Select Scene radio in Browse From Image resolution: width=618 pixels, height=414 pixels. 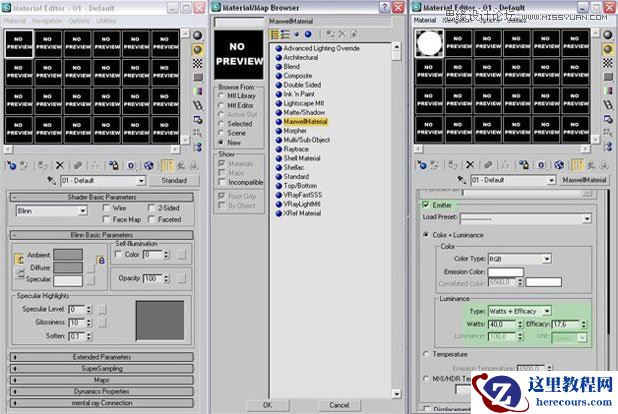221,133
